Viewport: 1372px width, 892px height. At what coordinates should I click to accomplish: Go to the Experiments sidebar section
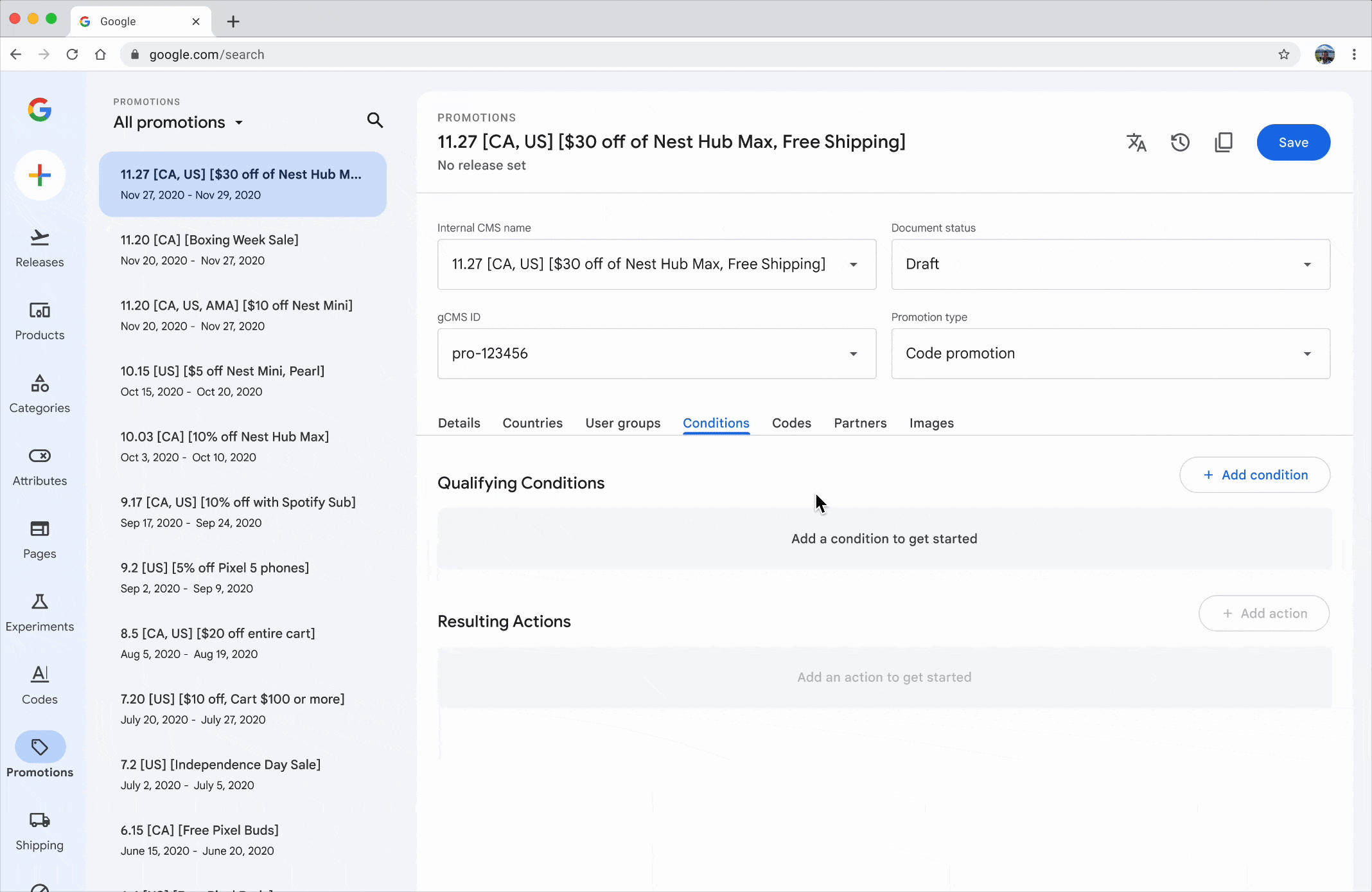[x=40, y=612]
